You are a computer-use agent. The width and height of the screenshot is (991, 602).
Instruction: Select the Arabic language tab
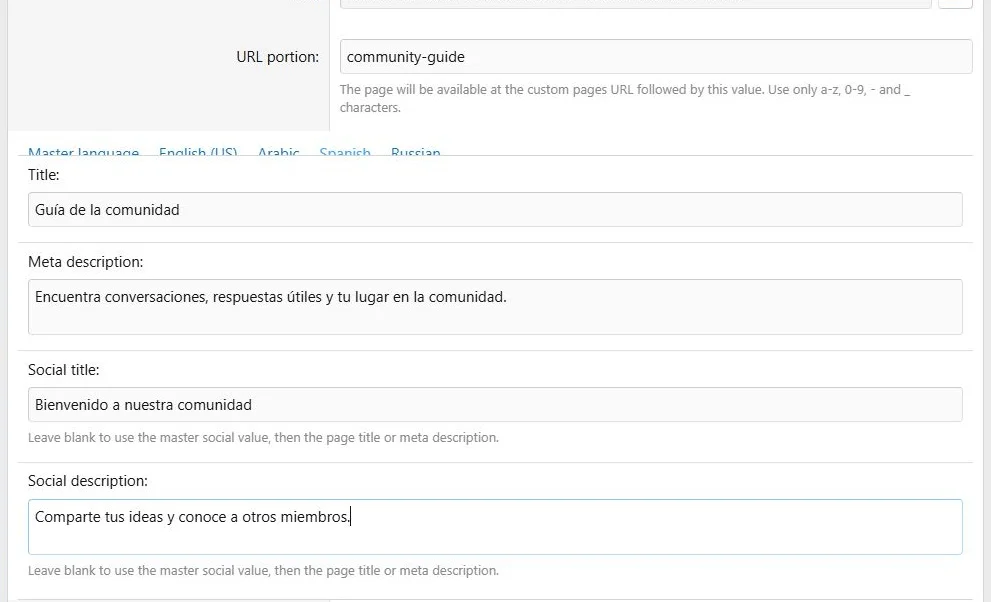click(278, 152)
